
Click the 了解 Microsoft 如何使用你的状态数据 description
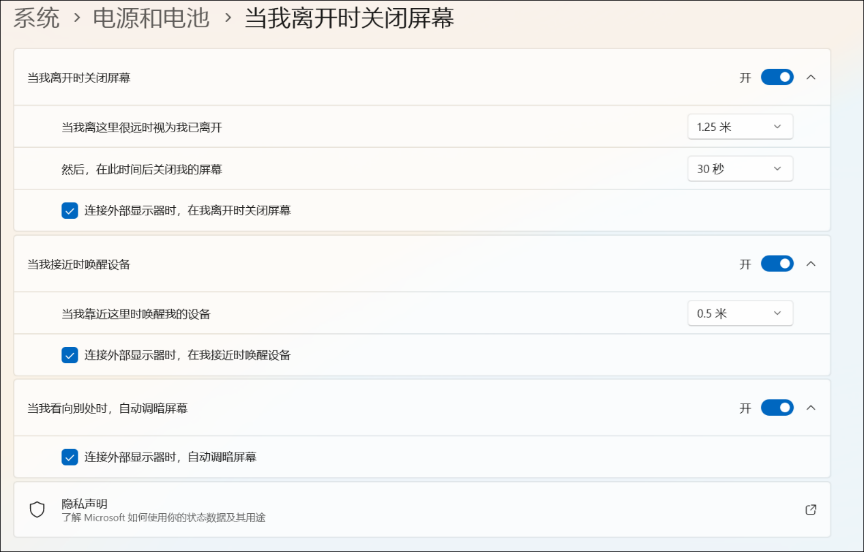click(x=163, y=518)
